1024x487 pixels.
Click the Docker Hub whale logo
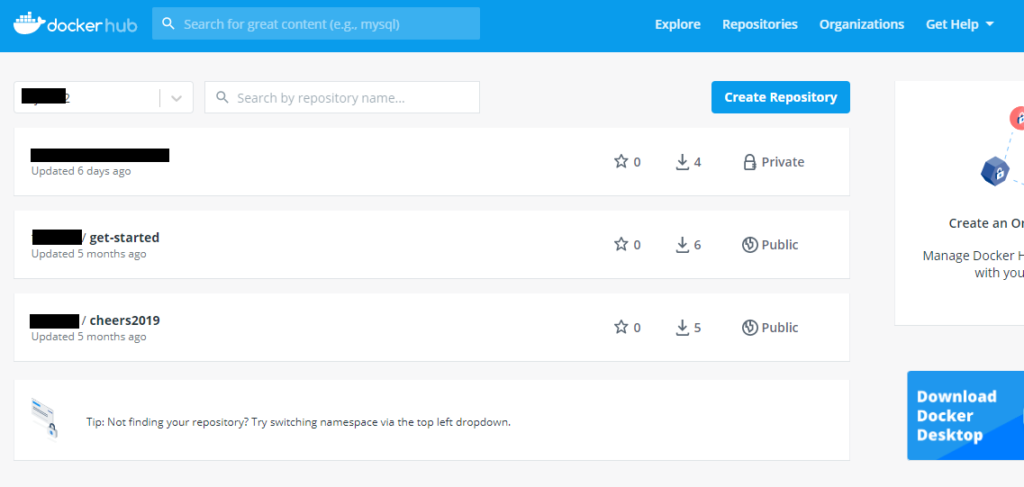click(29, 24)
